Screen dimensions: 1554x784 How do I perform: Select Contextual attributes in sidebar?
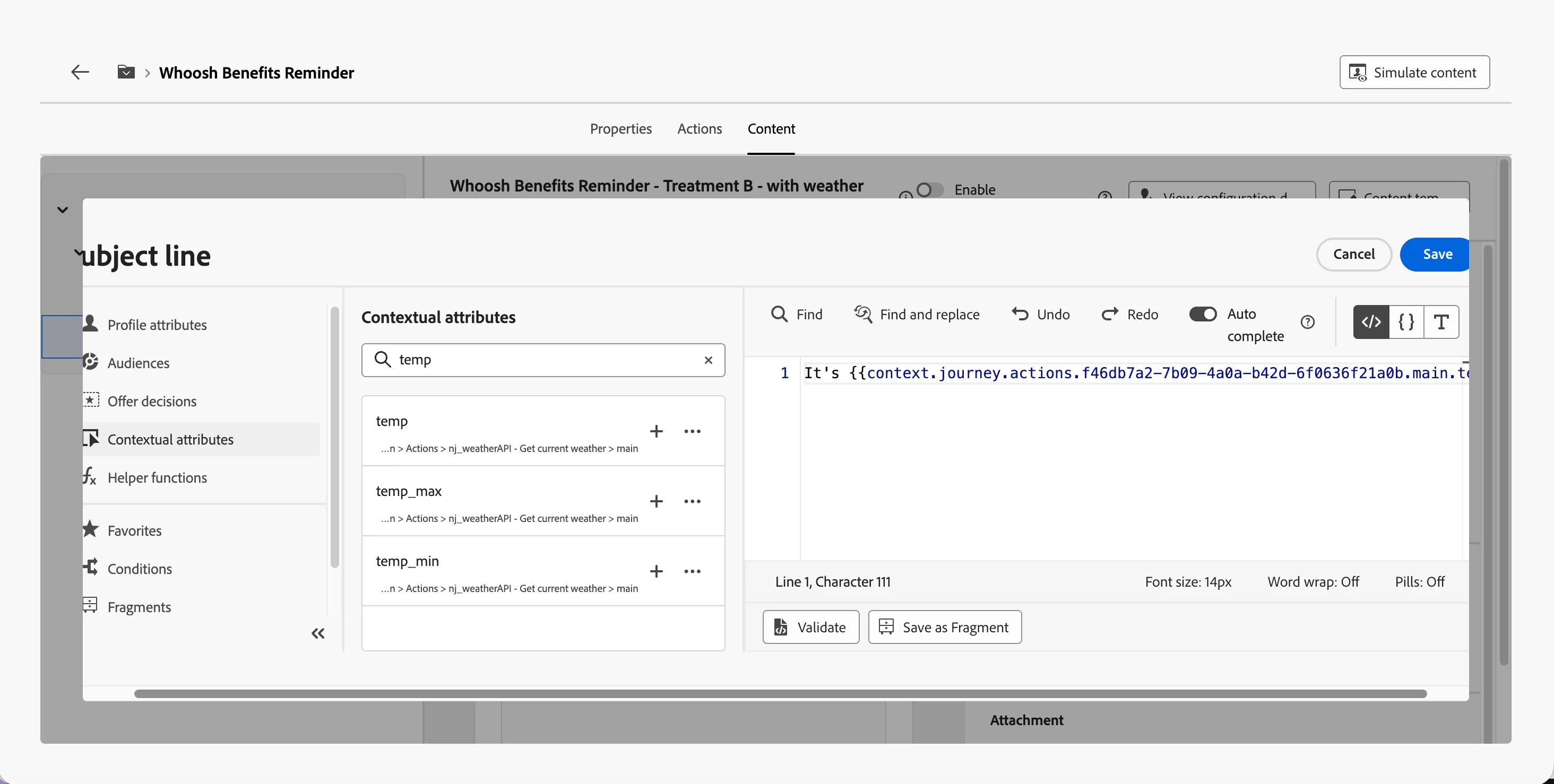click(x=202, y=439)
